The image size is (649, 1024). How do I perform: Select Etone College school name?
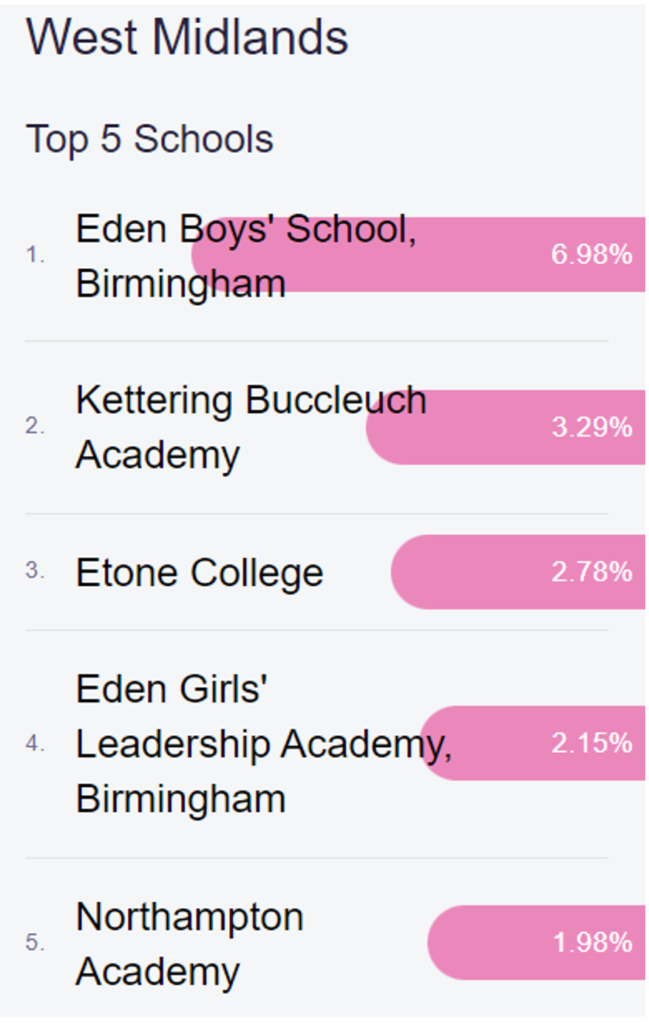pos(199,573)
